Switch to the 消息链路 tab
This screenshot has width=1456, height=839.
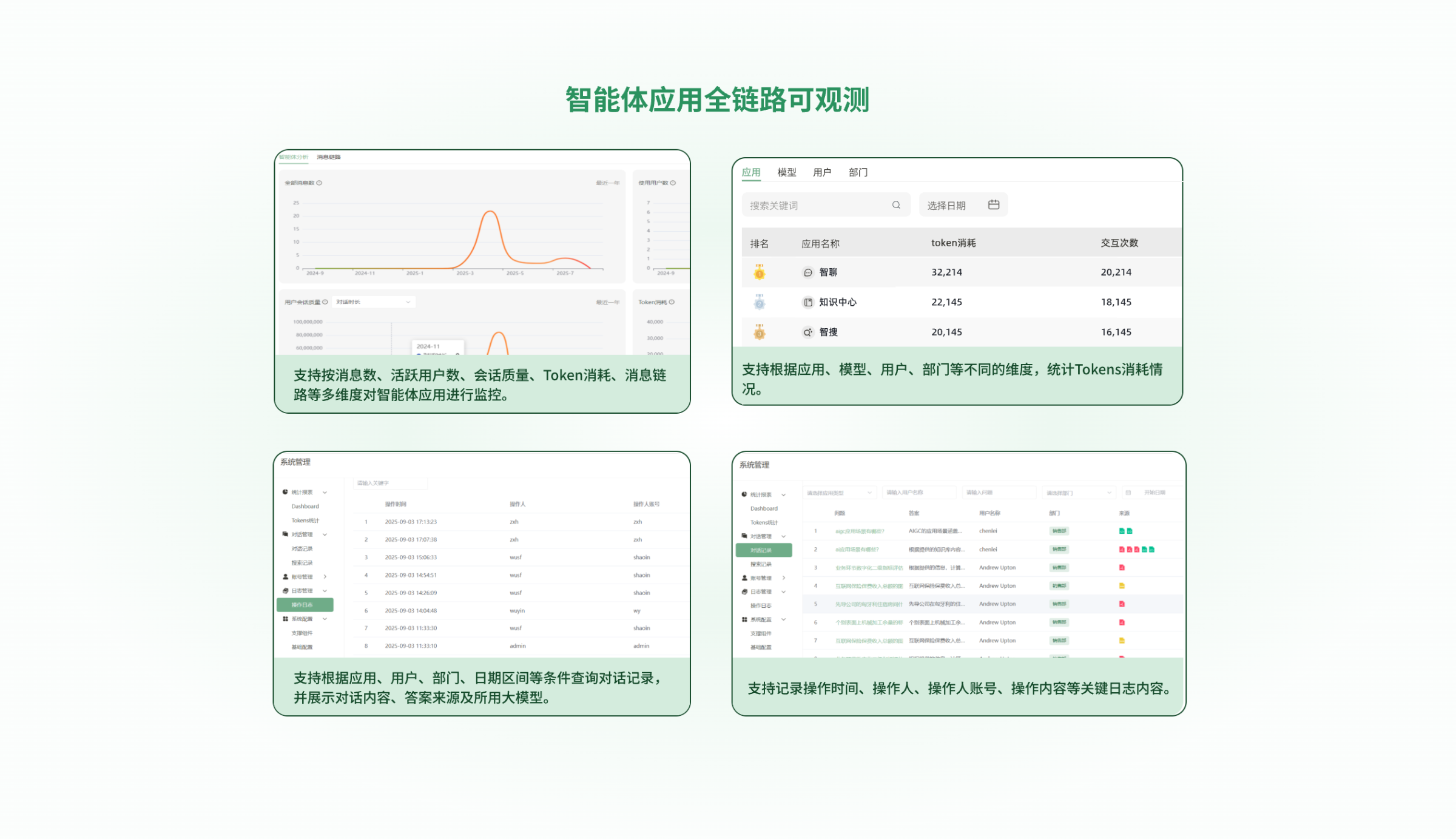point(329,157)
